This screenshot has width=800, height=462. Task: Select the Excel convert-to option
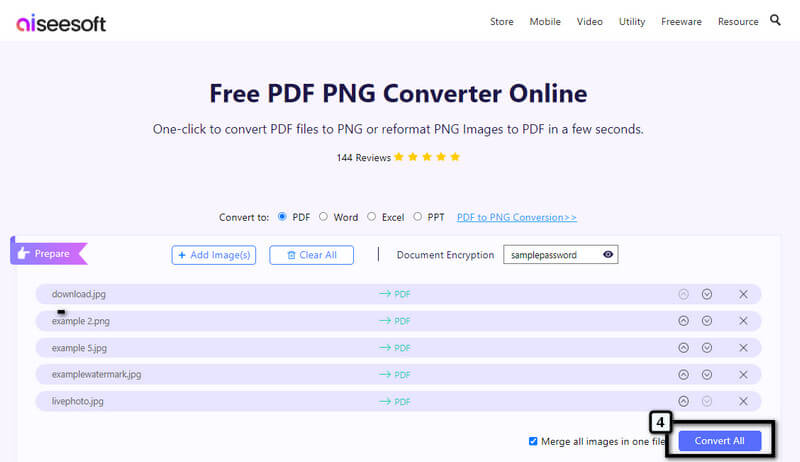371,216
